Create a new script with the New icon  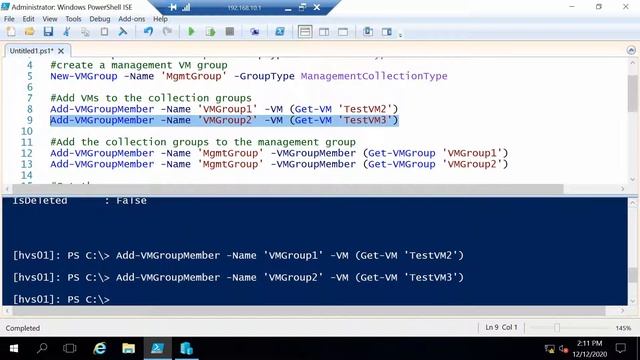11,32
